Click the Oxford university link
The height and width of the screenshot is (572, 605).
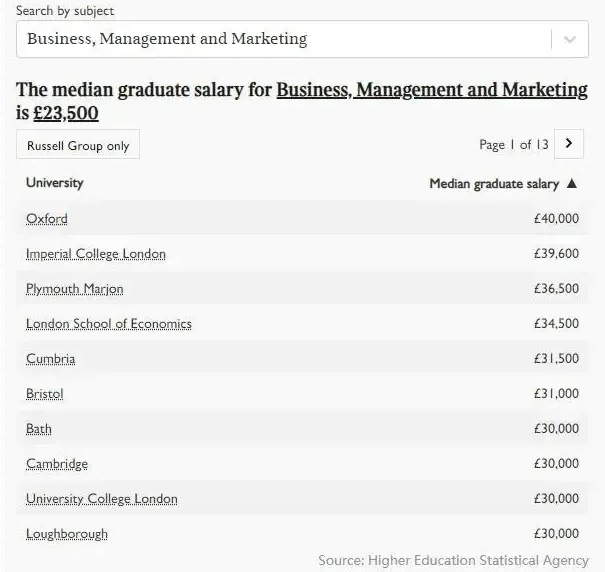tap(47, 218)
